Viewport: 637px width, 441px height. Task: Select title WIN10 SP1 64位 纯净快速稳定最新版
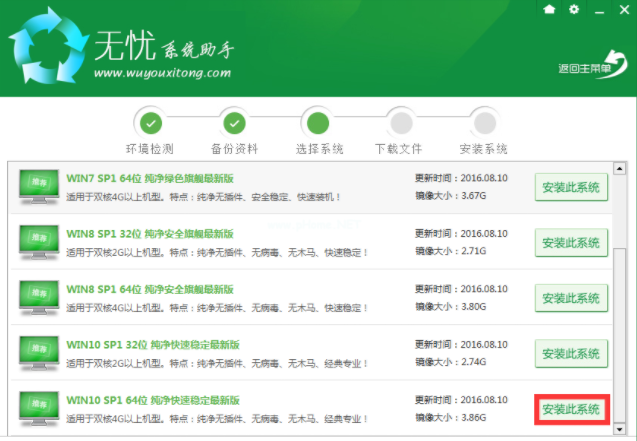coord(153,400)
